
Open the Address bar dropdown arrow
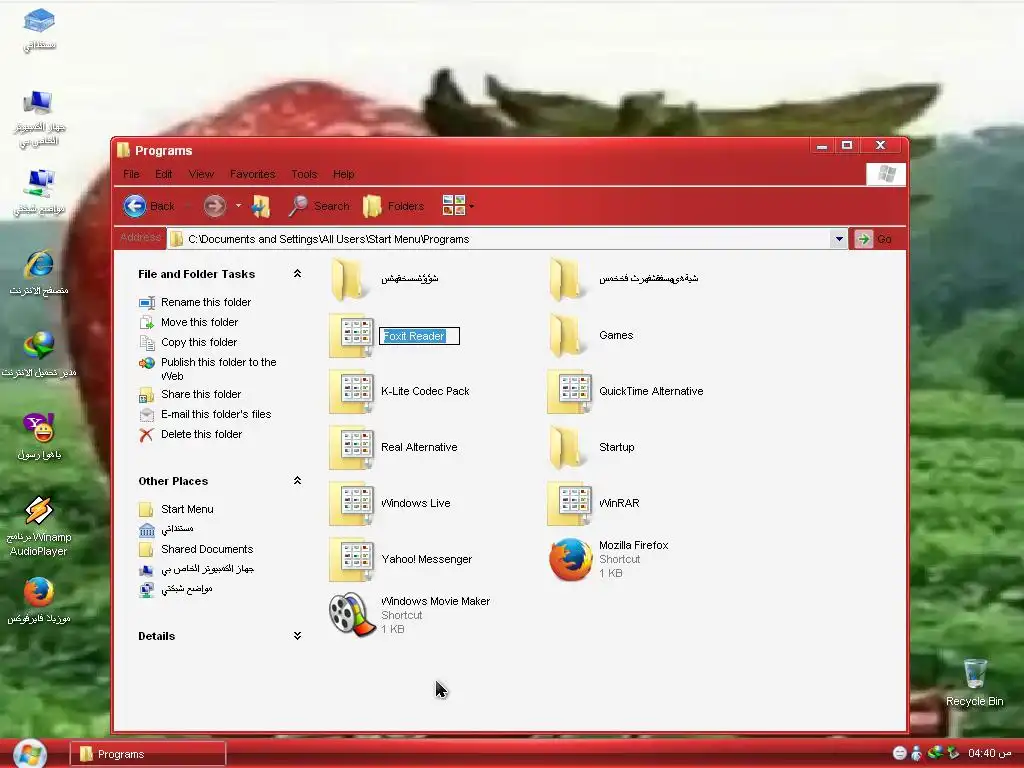coord(839,239)
